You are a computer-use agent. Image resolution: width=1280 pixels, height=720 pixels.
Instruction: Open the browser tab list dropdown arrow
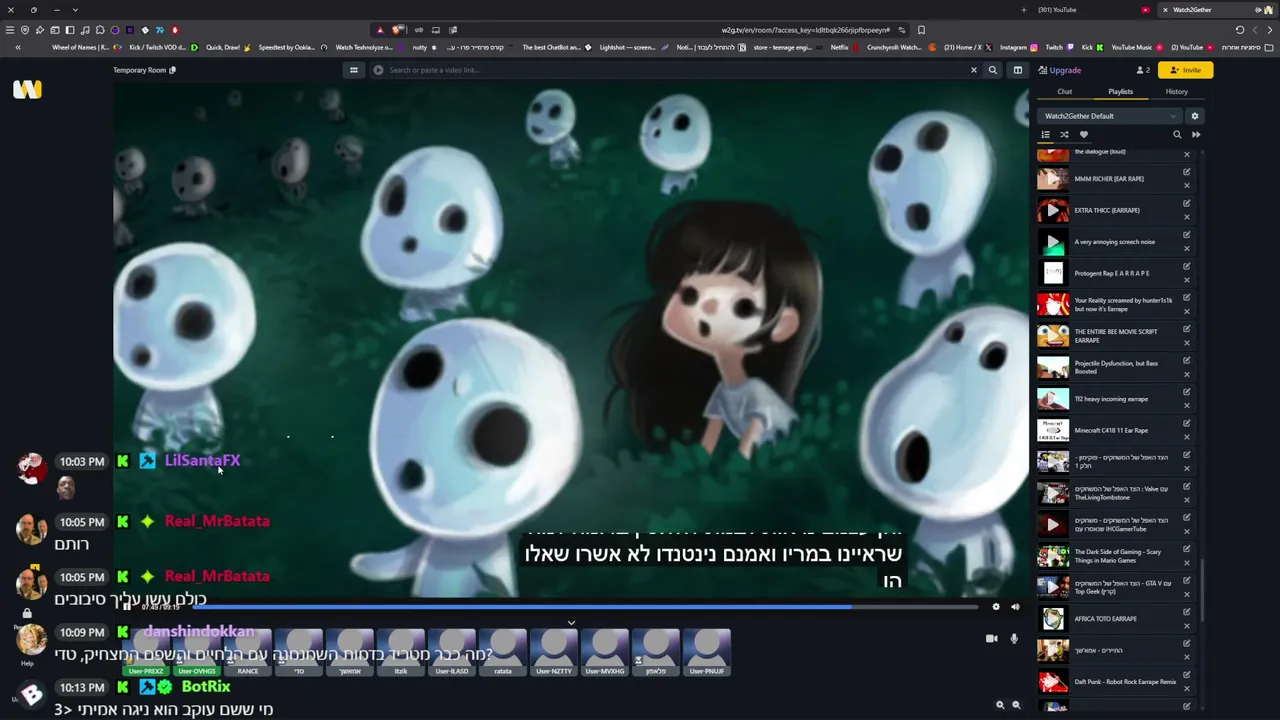pos(75,10)
